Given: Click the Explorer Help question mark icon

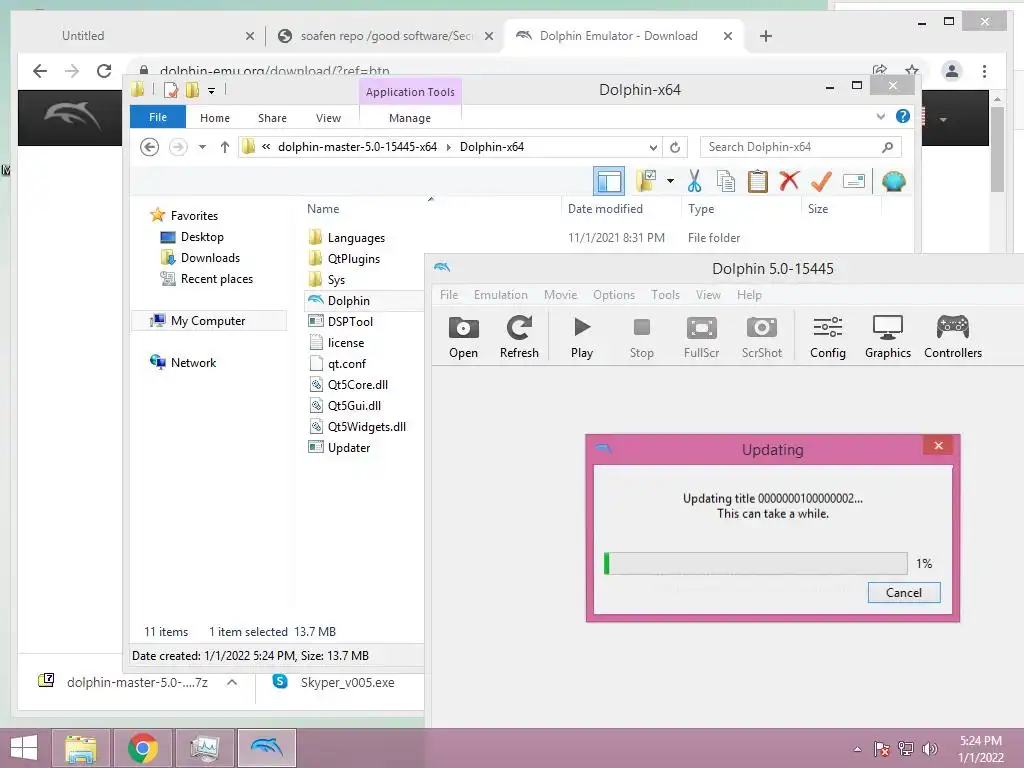Looking at the screenshot, I should click(903, 116).
